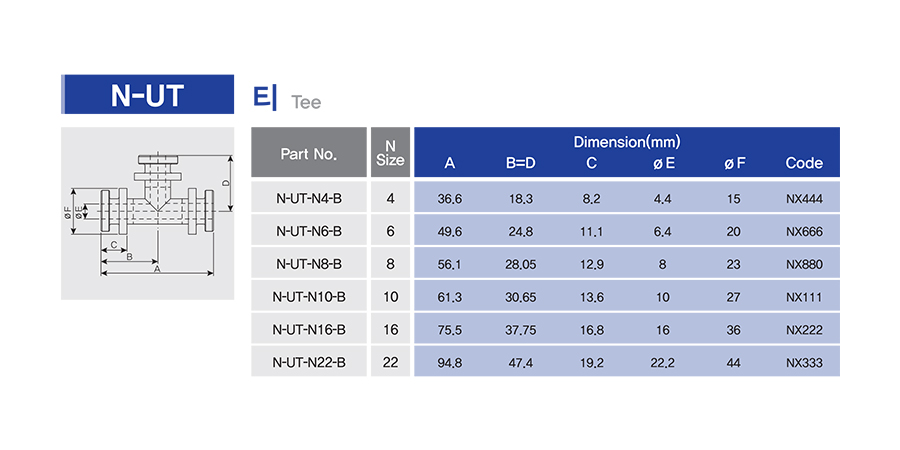Click code NX333 cell
Screen dimensions: 900x450
point(804,363)
